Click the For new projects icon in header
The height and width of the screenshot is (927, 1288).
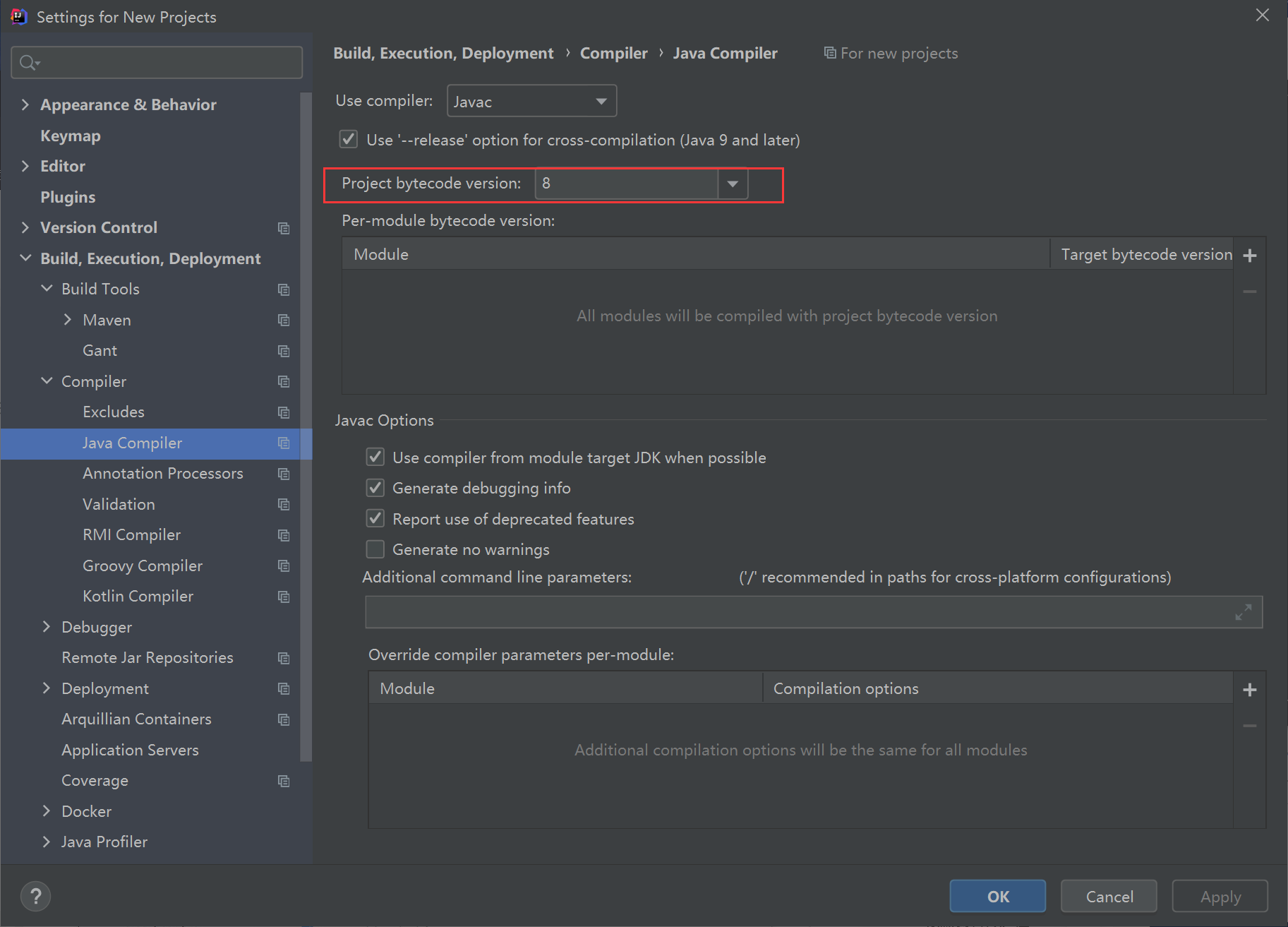pyautogui.click(x=830, y=53)
